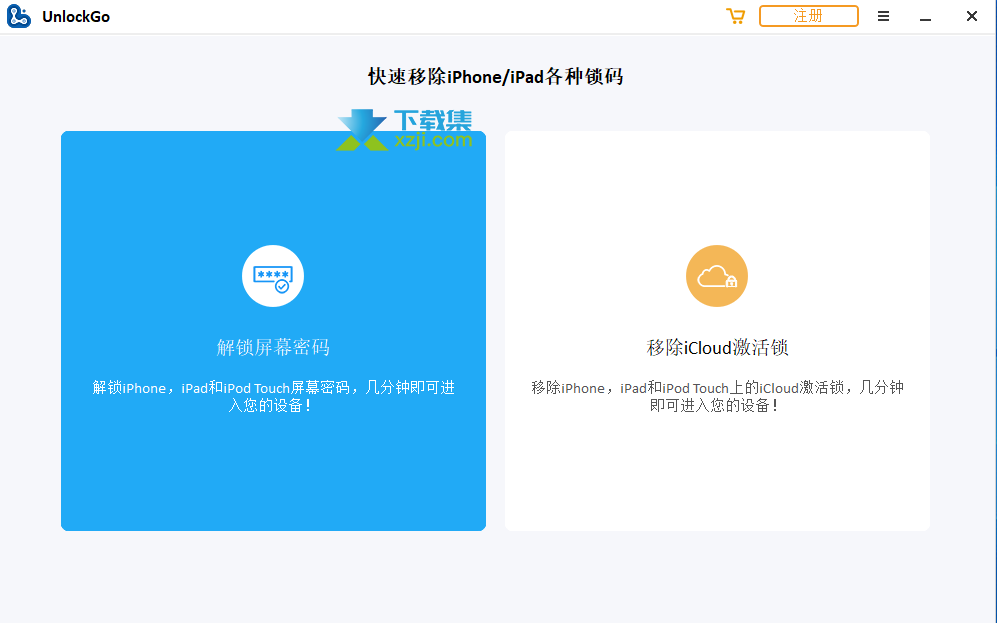Click the blue card description about 屏幕密码
Image resolution: width=997 pixels, height=623 pixels.
[273, 396]
